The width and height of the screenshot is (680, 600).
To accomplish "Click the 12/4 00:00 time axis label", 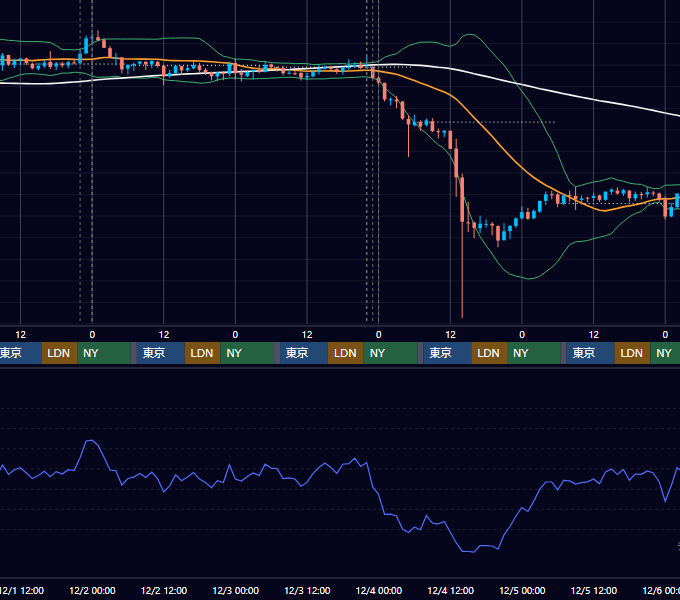I will click(379, 590).
